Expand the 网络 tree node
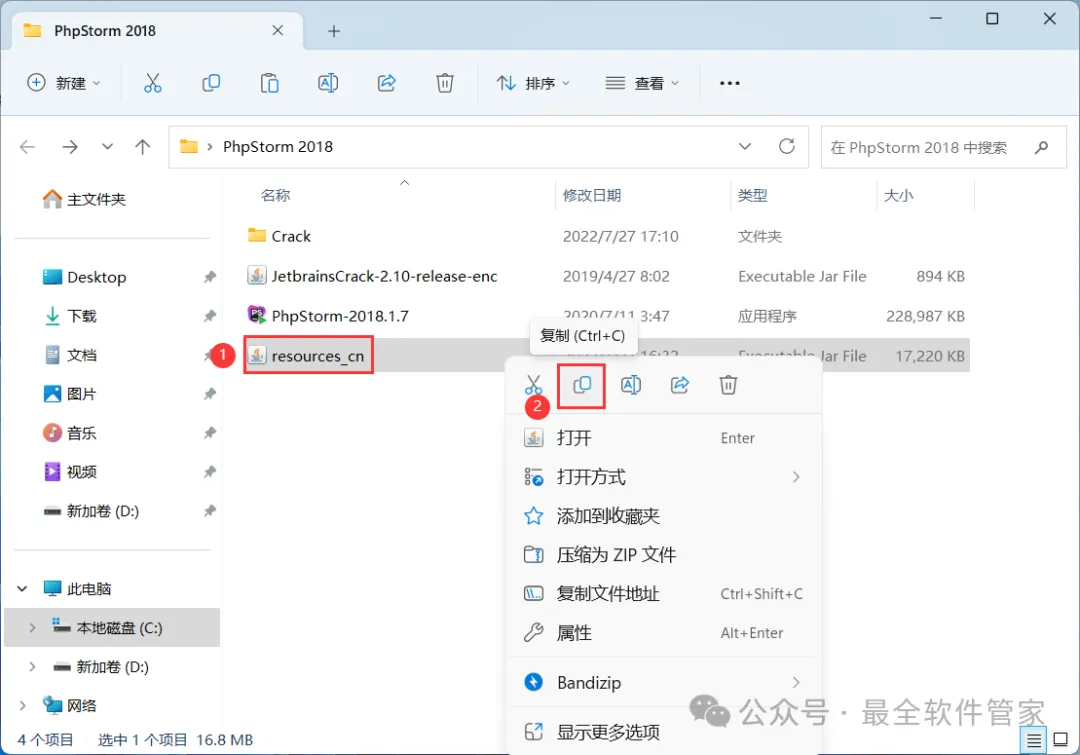 pos(22,705)
